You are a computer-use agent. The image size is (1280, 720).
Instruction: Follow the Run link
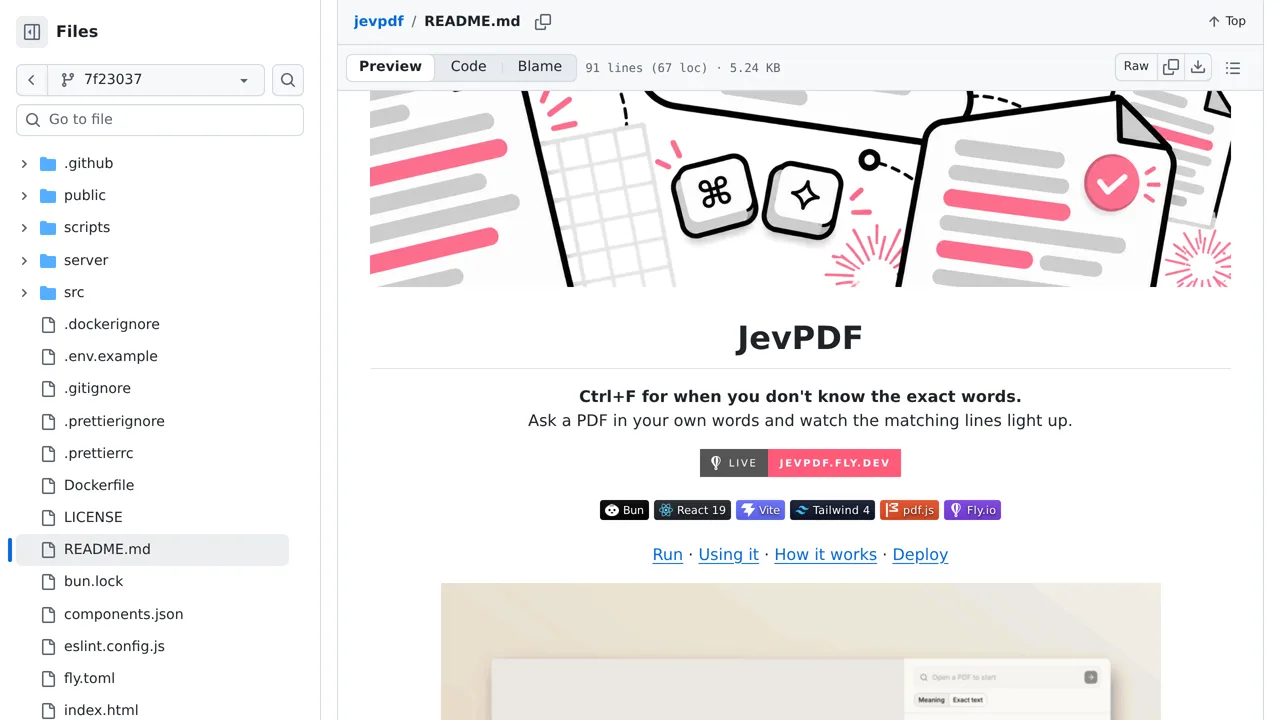pyautogui.click(x=667, y=555)
